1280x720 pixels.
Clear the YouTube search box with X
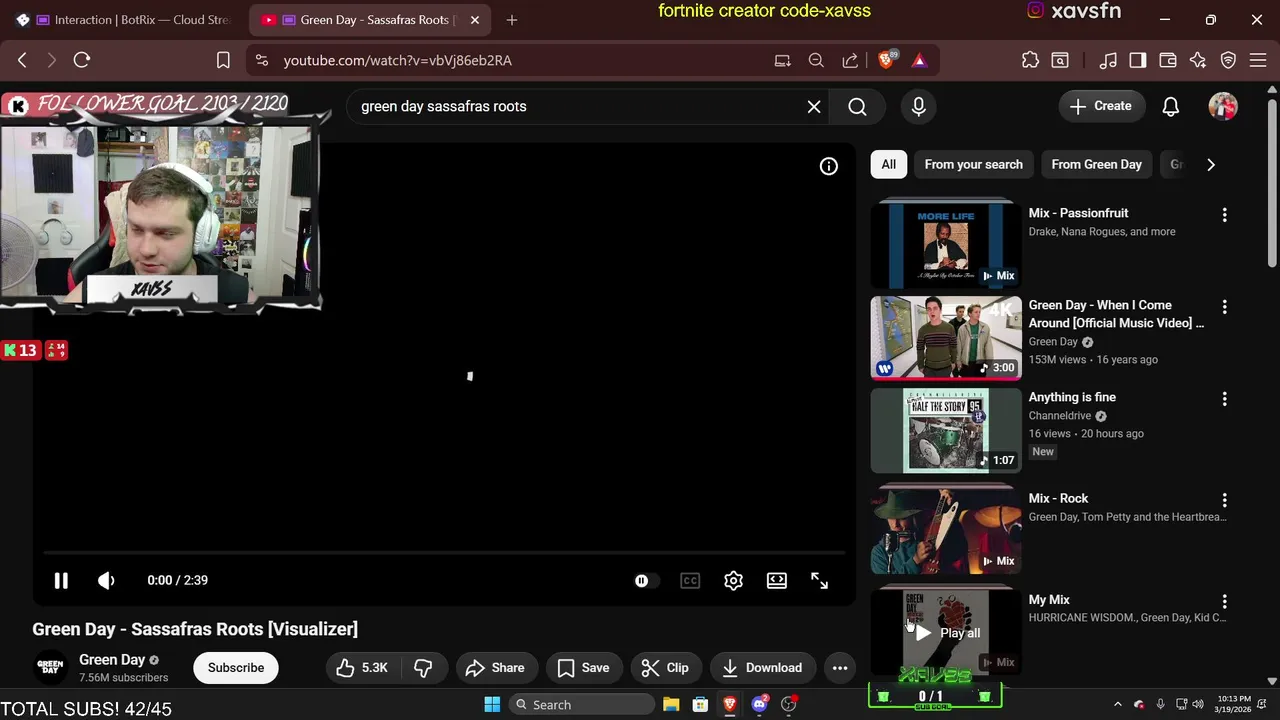[x=814, y=106]
